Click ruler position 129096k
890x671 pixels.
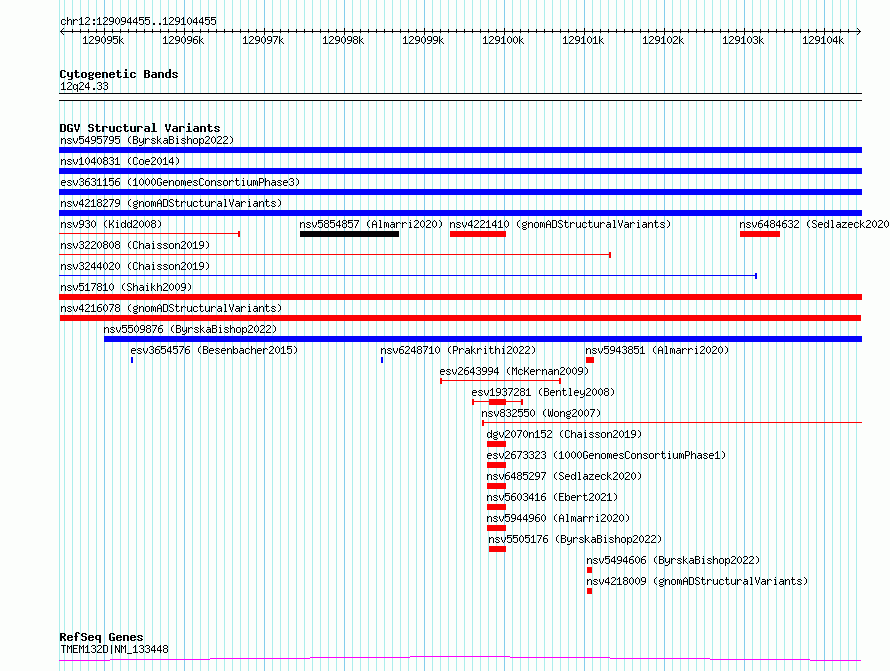click(183, 40)
